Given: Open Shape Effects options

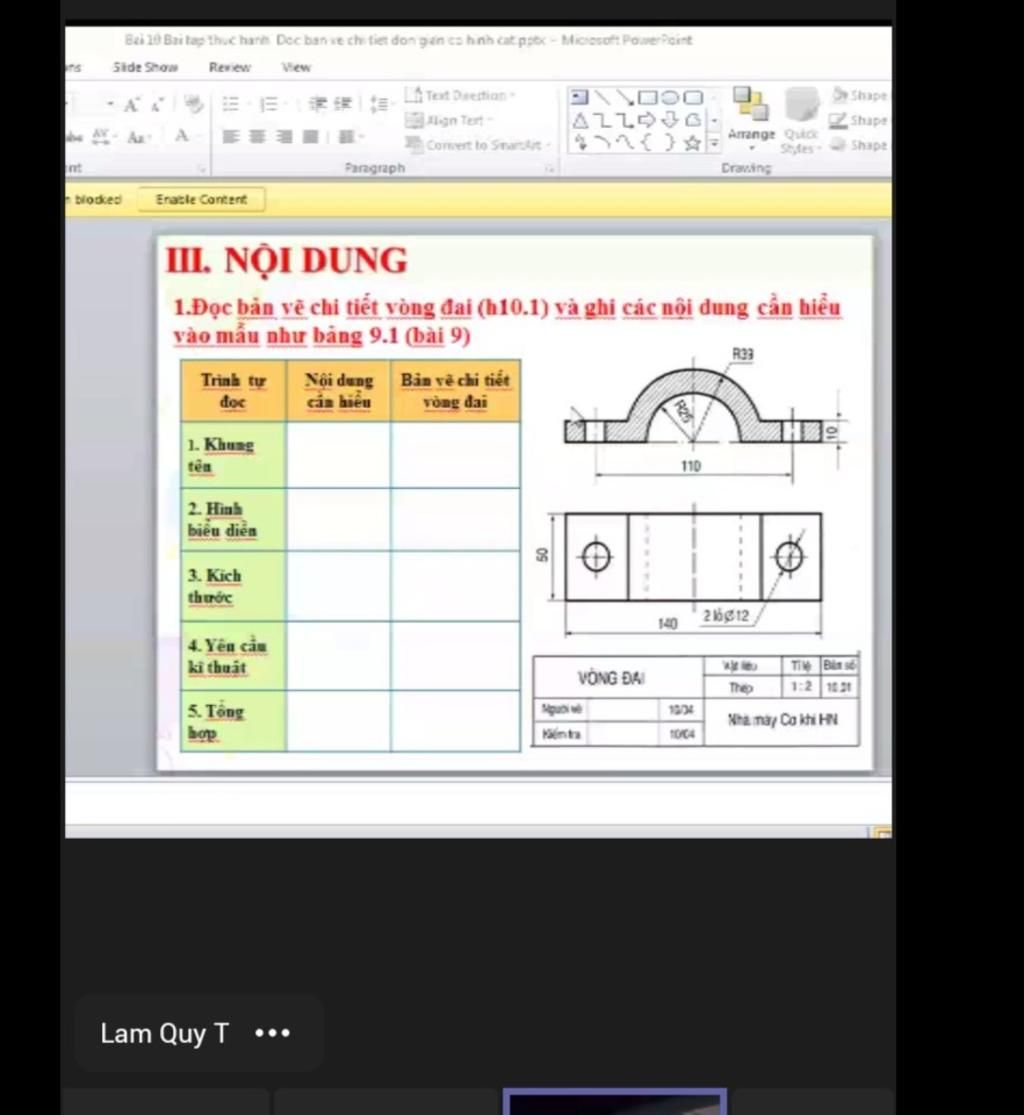Looking at the screenshot, I should tap(860, 145).
